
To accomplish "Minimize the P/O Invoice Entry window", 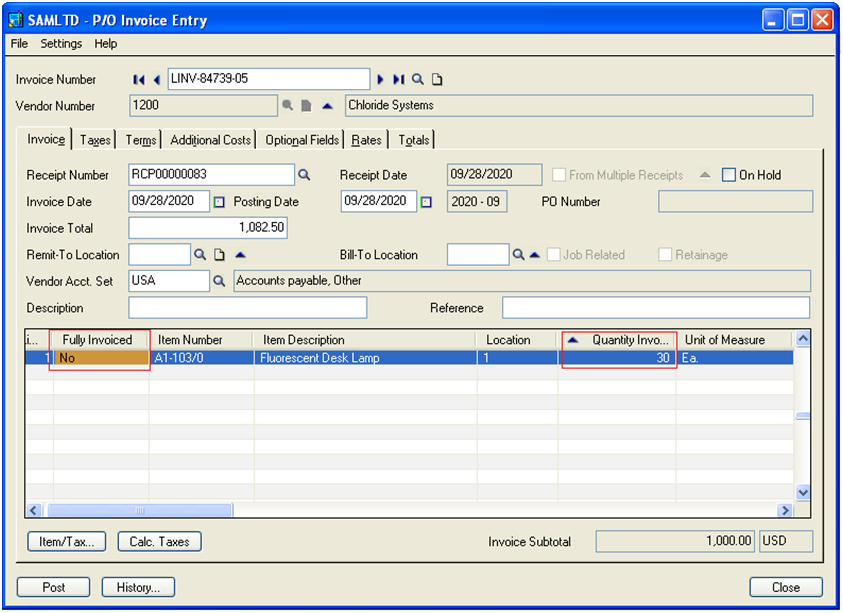I will (773, 20).
